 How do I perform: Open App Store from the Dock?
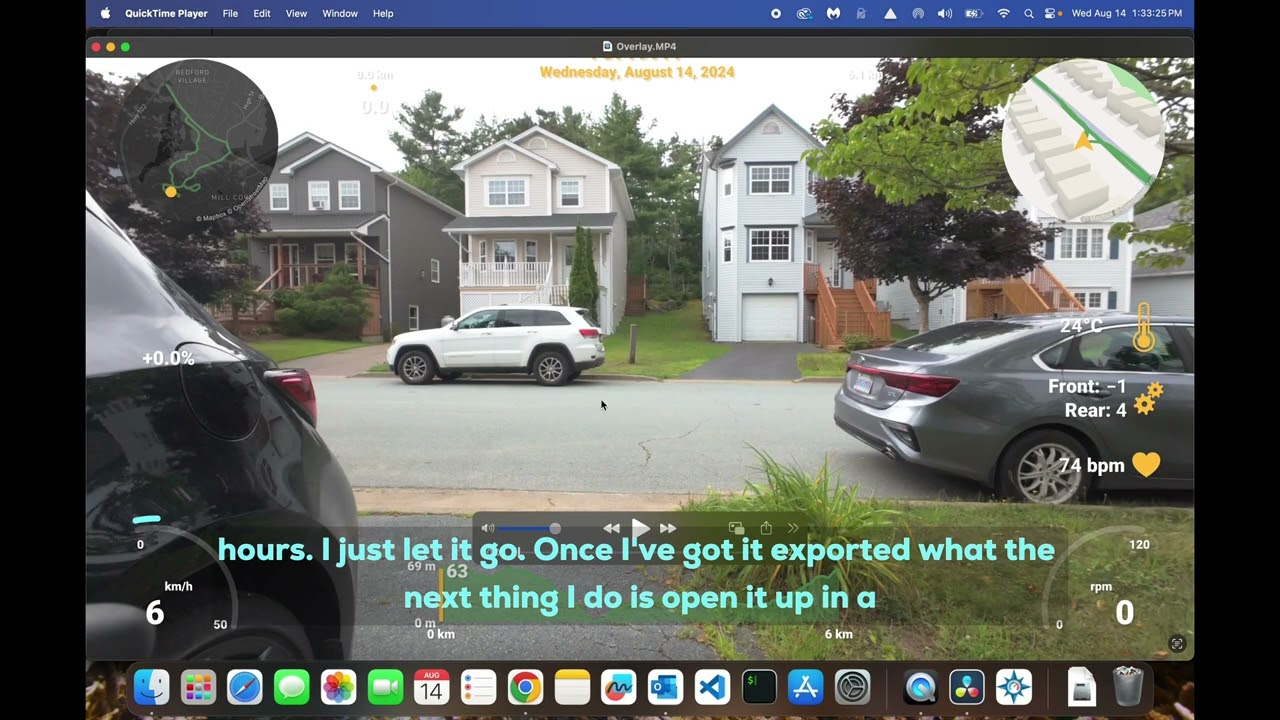[x=805, y=687]
